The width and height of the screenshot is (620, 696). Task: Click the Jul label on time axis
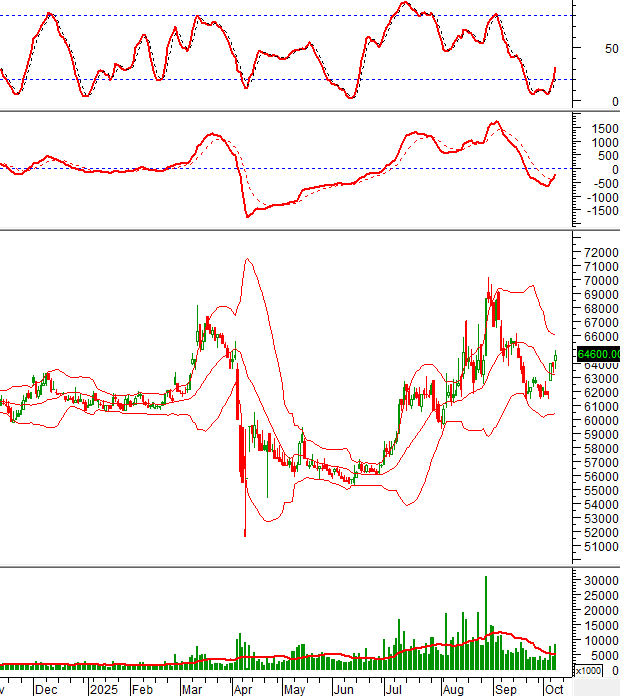[x=394, y=689]
